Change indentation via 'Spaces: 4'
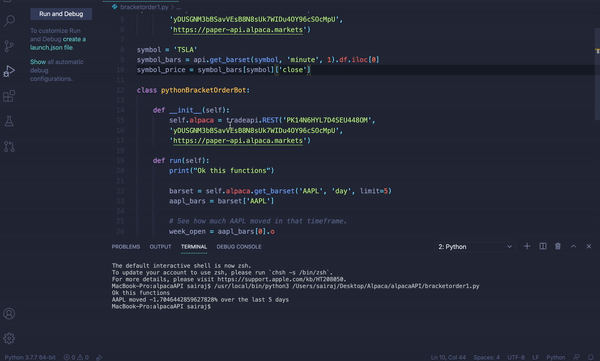Screen dimensions: 600x361 pos(486,357)
